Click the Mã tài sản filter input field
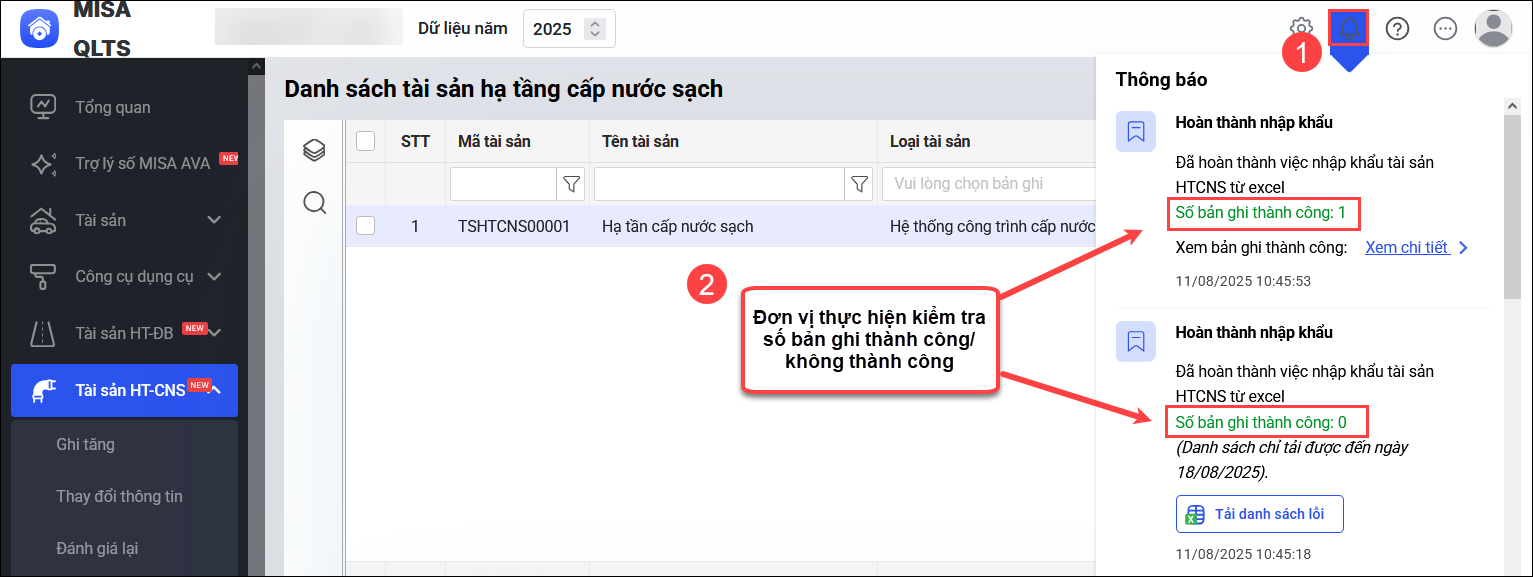 point(503,184)
